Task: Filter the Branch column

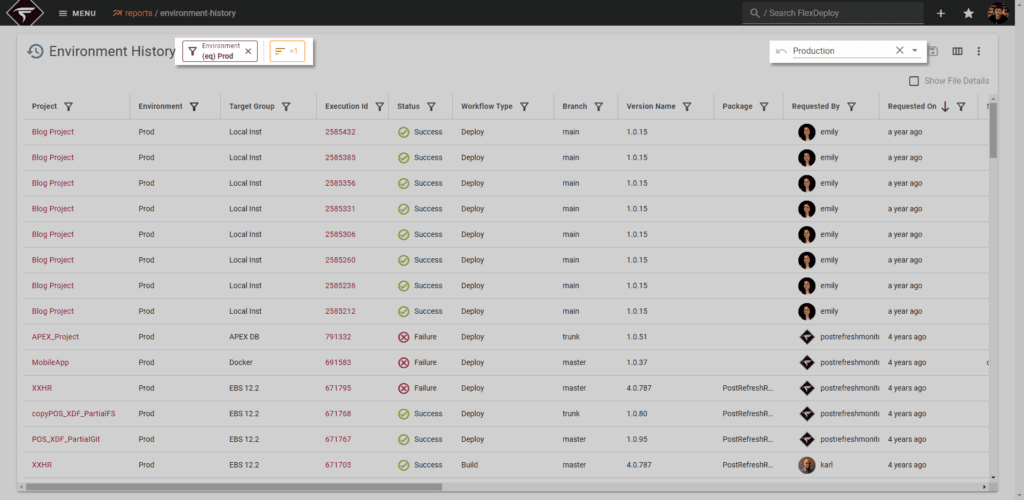Action: [598, 106]
